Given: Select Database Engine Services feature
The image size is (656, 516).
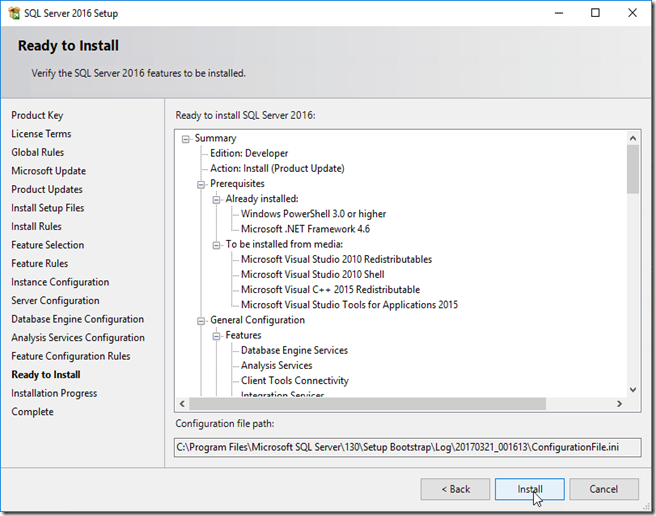Looking at the screenshot, I should pyautogui.click(x=294, y=350).
